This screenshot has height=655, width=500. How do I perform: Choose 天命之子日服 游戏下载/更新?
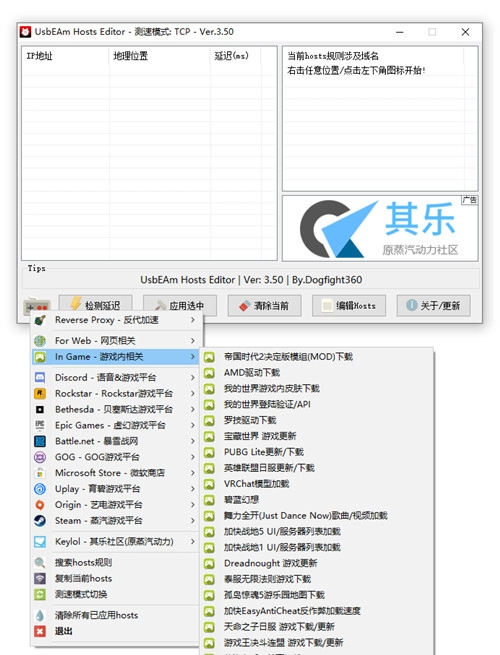(317, 627)
